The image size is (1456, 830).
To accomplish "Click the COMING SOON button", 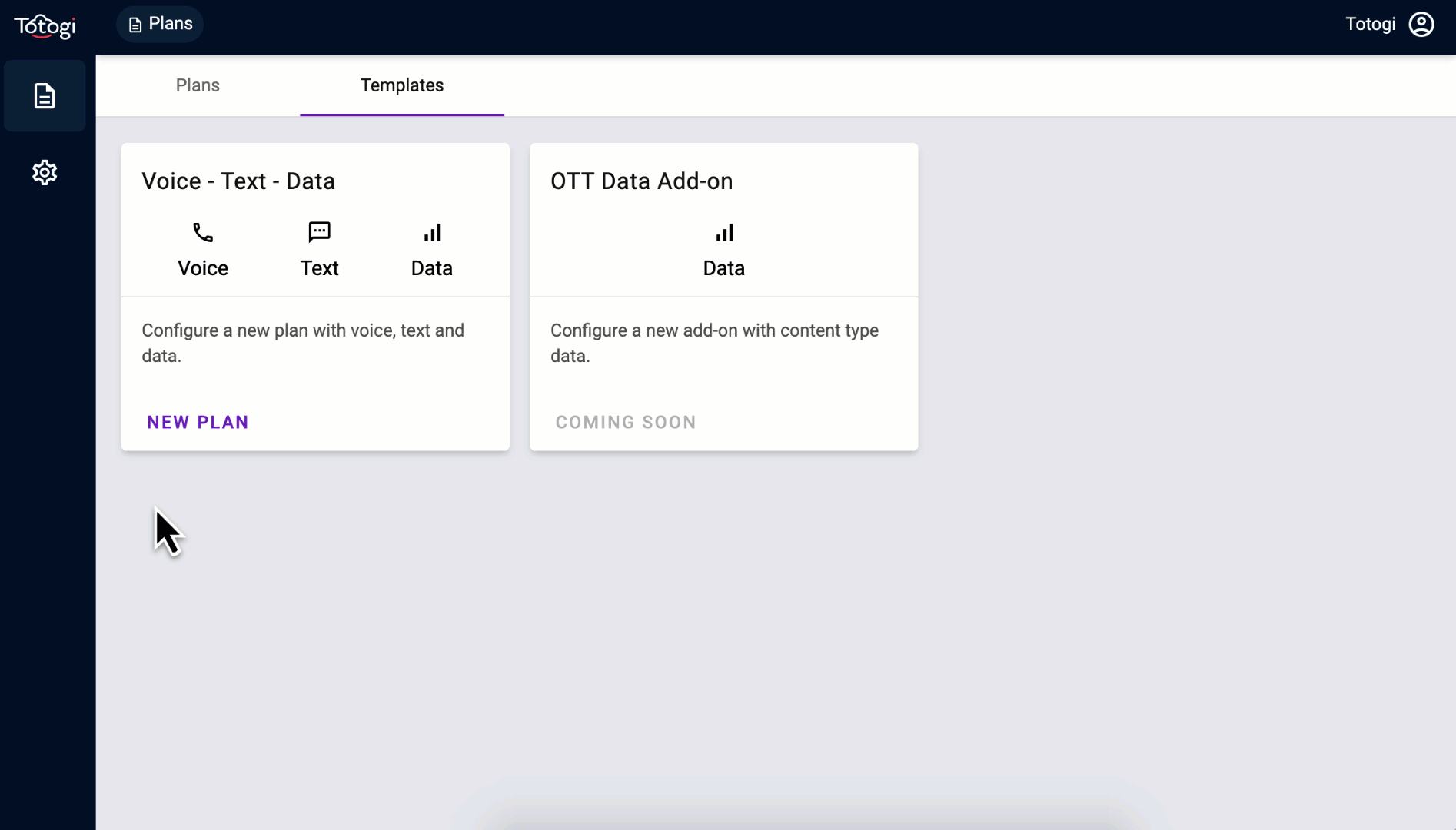I will click(x=626, y=422).
